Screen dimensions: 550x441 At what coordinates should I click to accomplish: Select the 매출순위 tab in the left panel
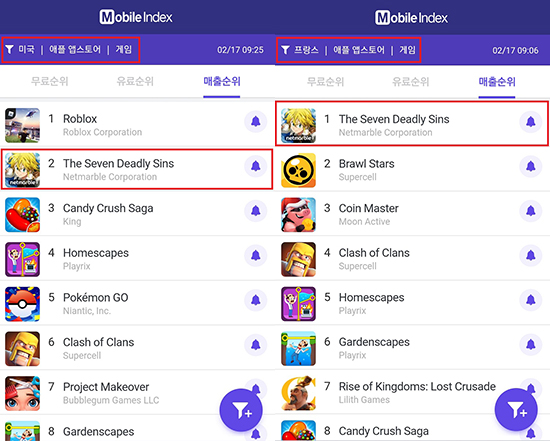[222, 81]
